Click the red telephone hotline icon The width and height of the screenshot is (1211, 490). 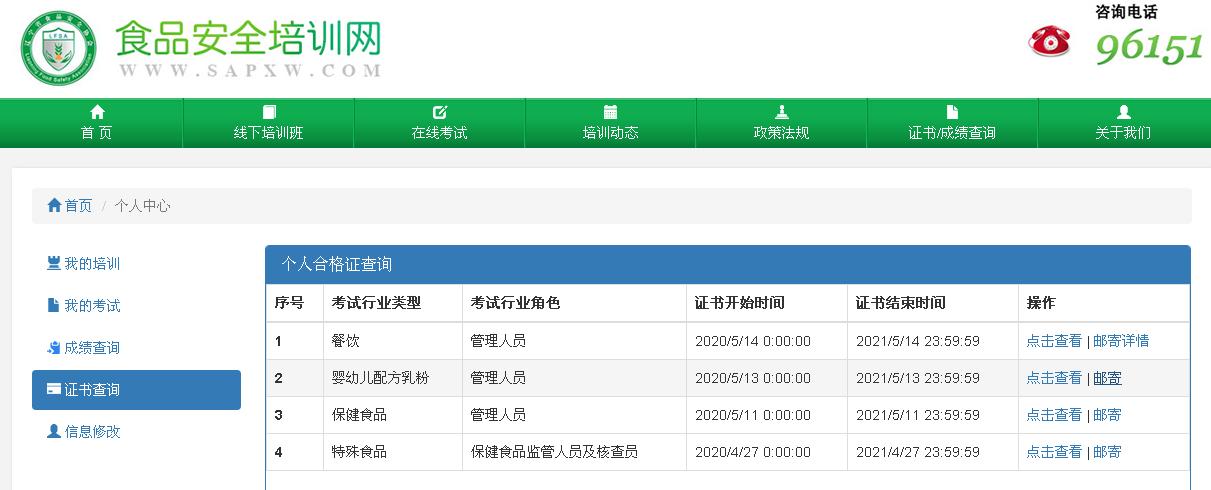point(1049,41)
